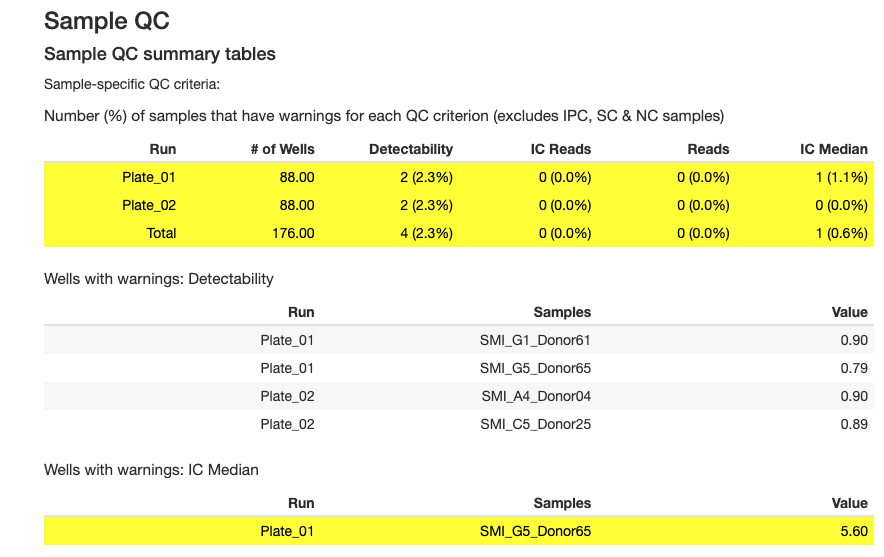The width and height of the screenshot is (884, 557).
Task: Click the IC Median header in the summary table
Action: (x=834, y=149)
